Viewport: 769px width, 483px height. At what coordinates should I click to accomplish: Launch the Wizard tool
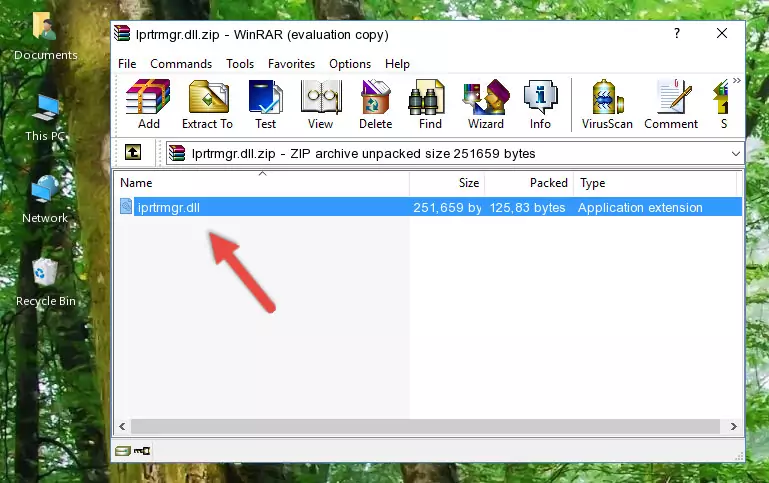[486, 104]
